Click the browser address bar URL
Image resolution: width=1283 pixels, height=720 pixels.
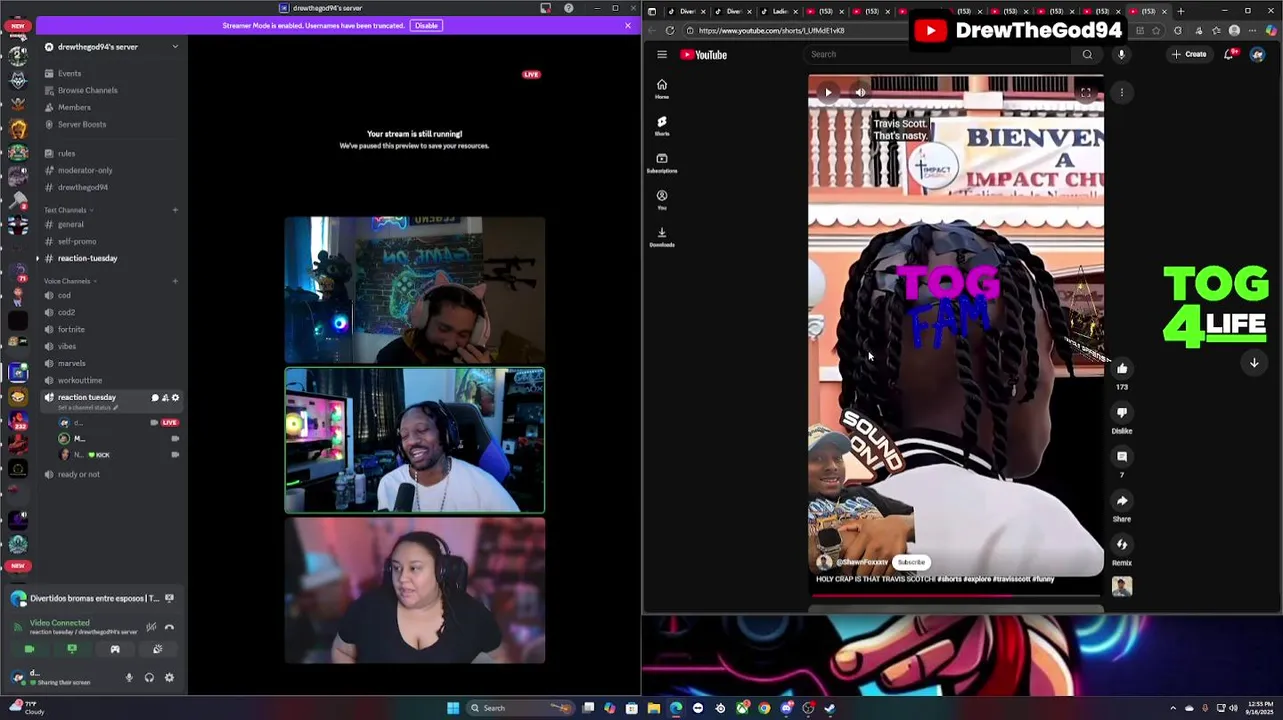tap(771, 31)
